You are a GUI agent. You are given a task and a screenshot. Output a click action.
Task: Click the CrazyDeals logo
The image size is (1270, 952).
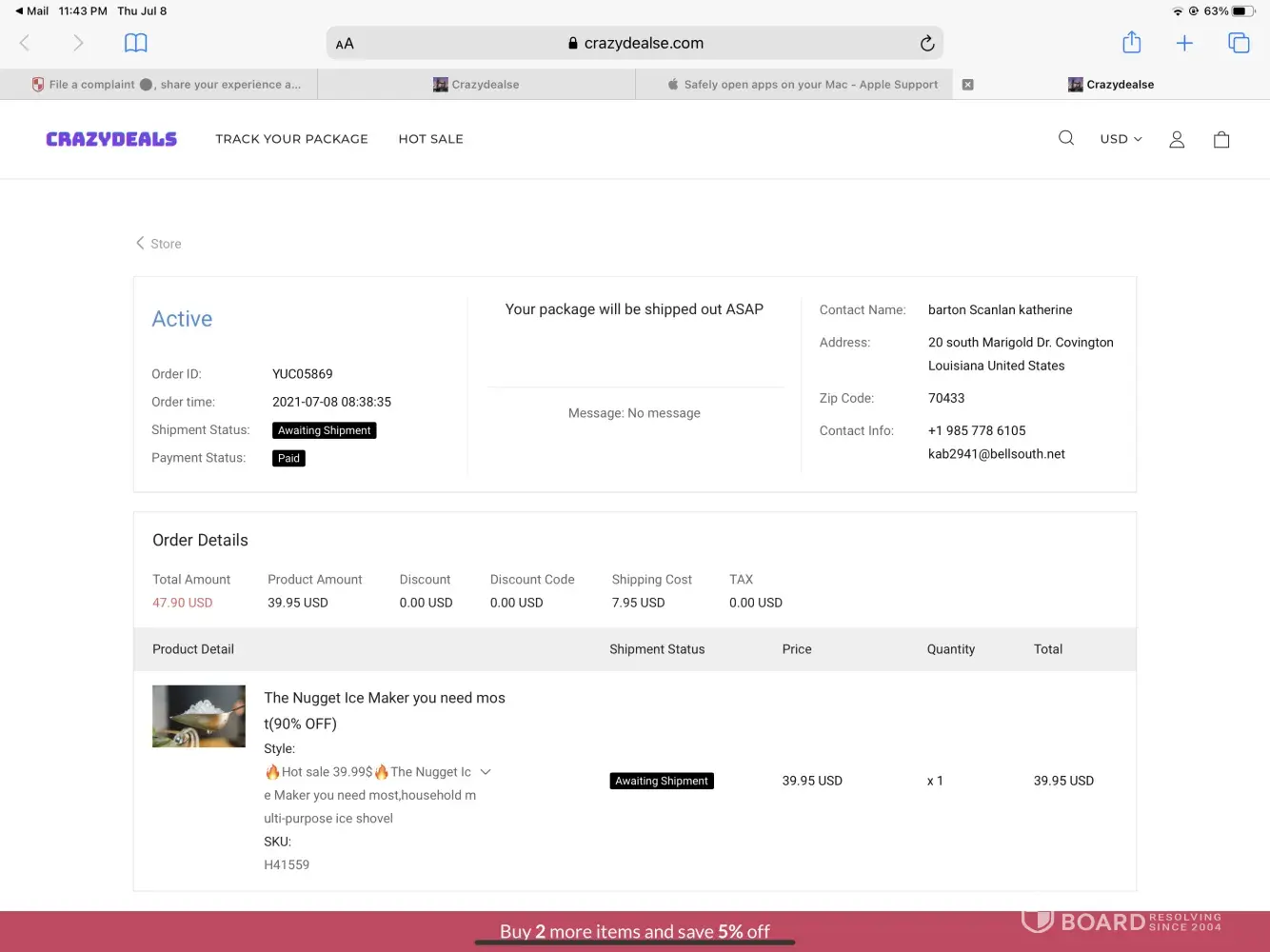[x=111, y=139]
